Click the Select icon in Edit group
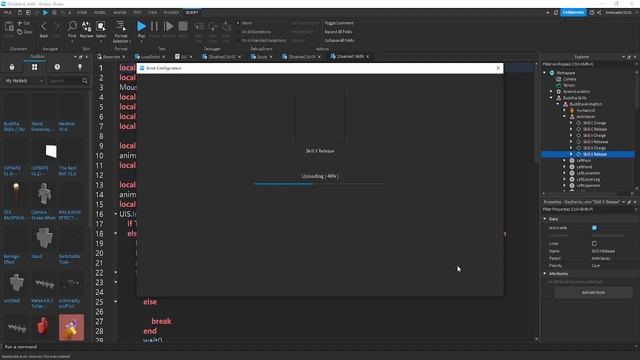This screenshot has height=360, width=640. (101, 27)
